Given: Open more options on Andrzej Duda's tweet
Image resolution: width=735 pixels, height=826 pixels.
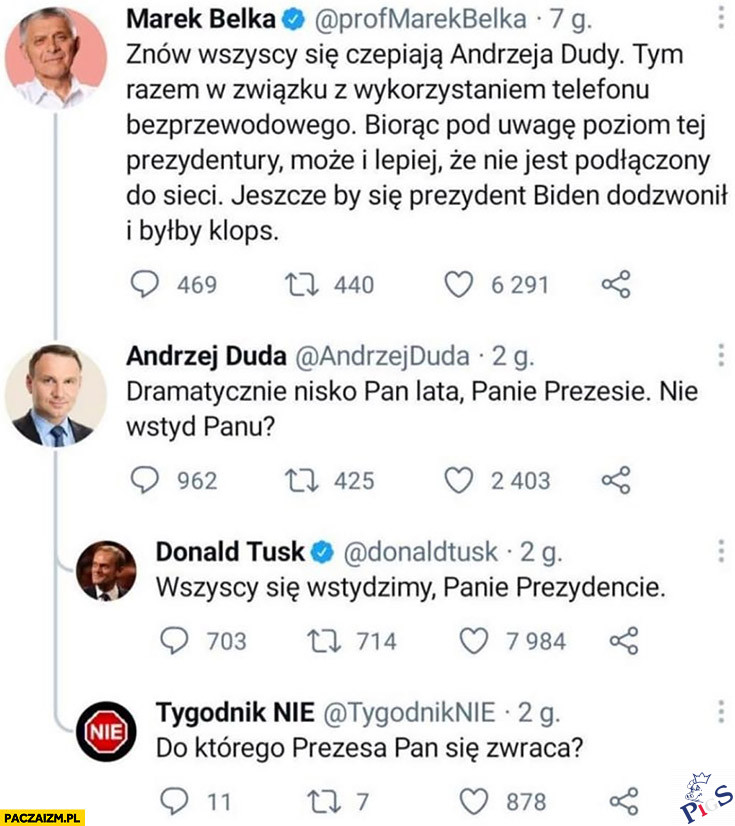Looking at the screenshot, I should tap(722, 355).
